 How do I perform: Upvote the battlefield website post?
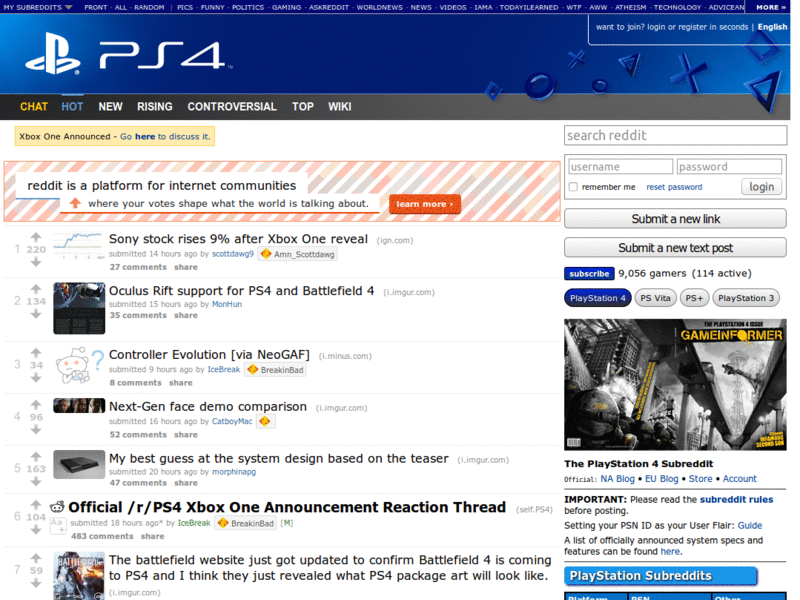click(x=36, y=558)
